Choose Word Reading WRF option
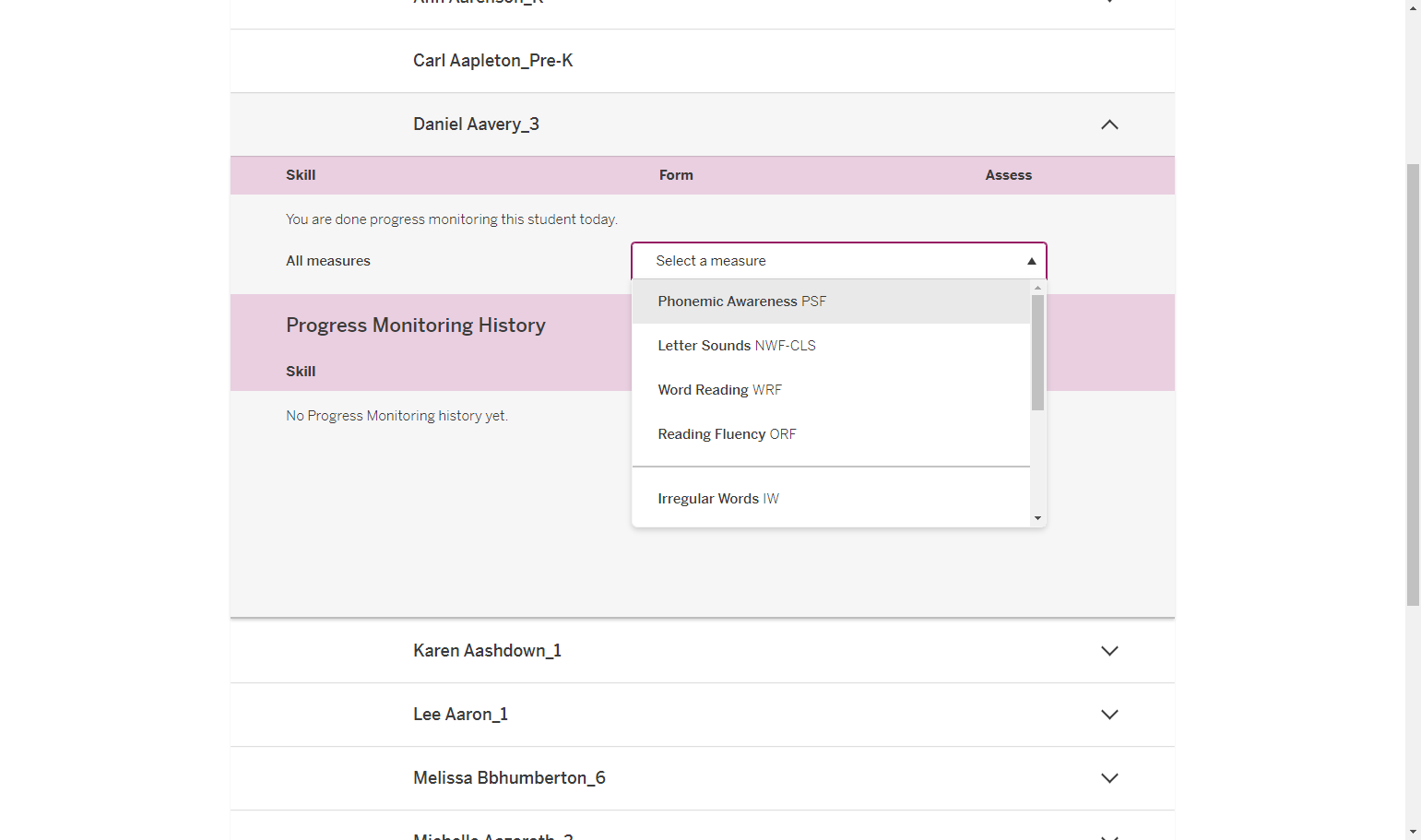Image resolution: width=1421 pixels, height=840 pixels. tap(831, 390)
